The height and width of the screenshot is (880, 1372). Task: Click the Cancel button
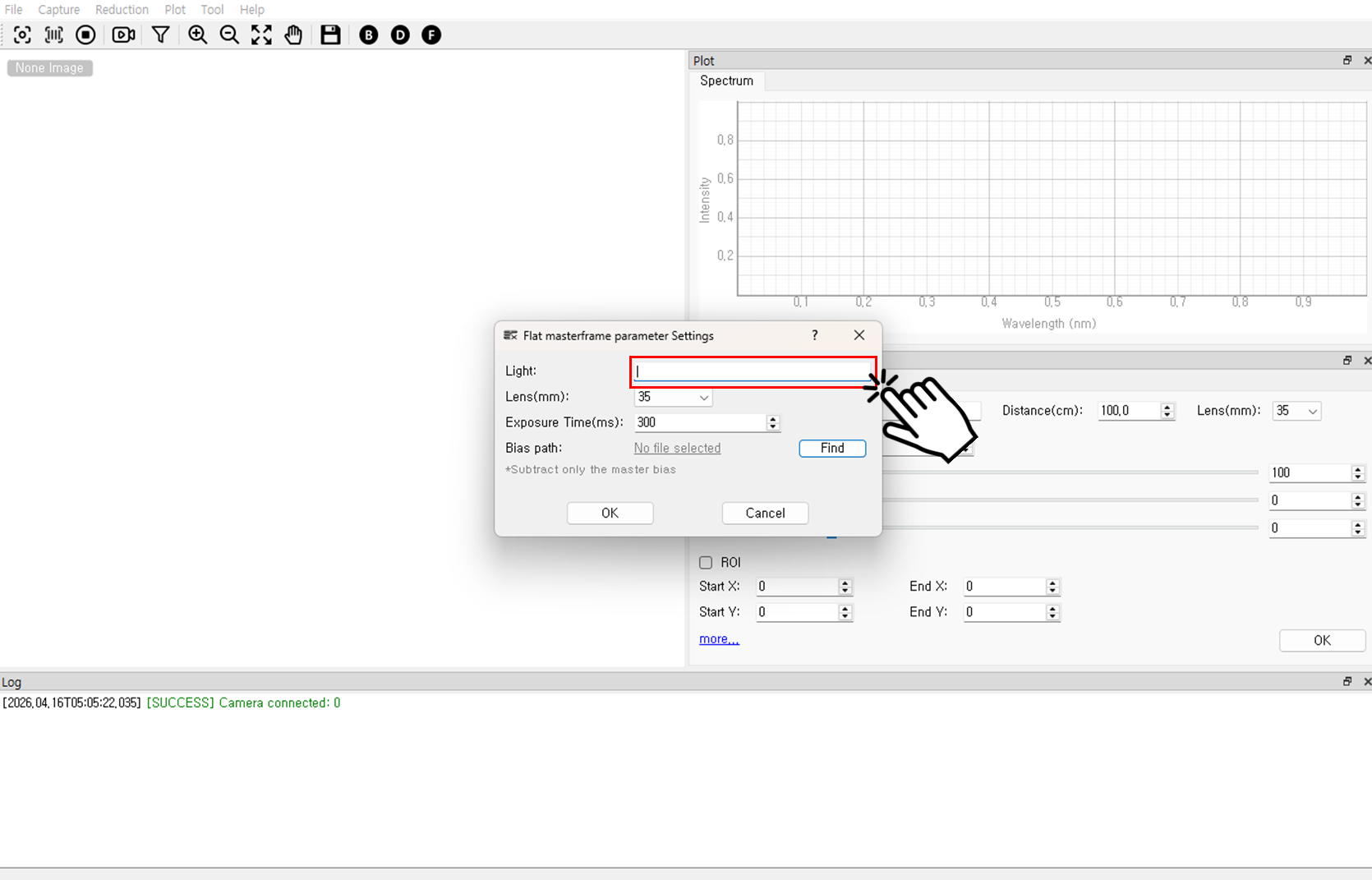click(765, 513)
